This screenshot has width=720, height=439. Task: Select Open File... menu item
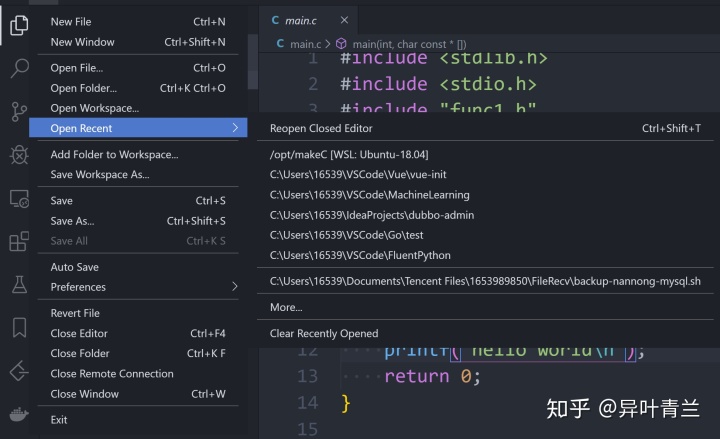[138, 68]
